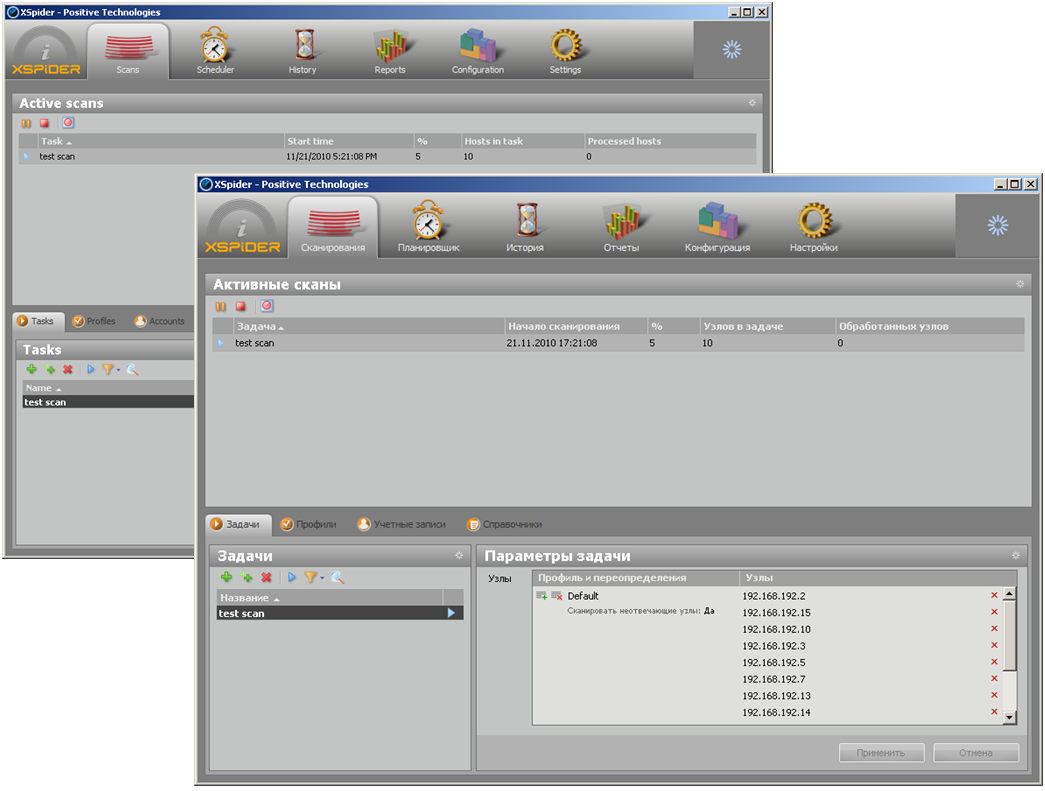1045x791 pixels.
Task: Sort by Узлов в задаче column
Action: (768, 327)
